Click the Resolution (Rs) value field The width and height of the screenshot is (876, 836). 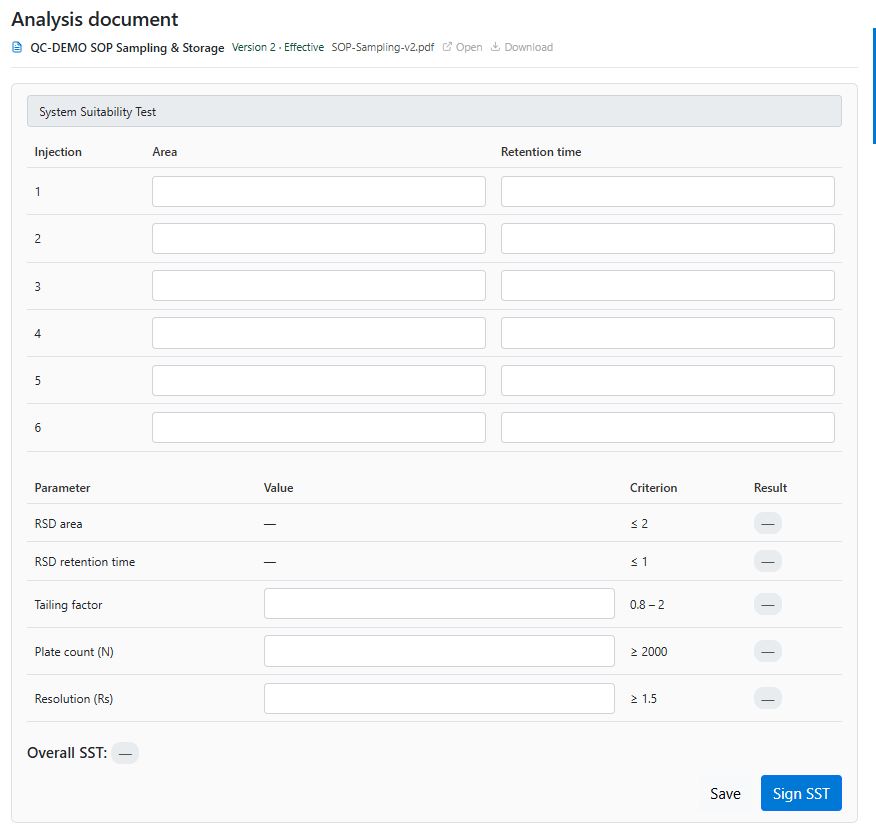click(x=439, y=699)
